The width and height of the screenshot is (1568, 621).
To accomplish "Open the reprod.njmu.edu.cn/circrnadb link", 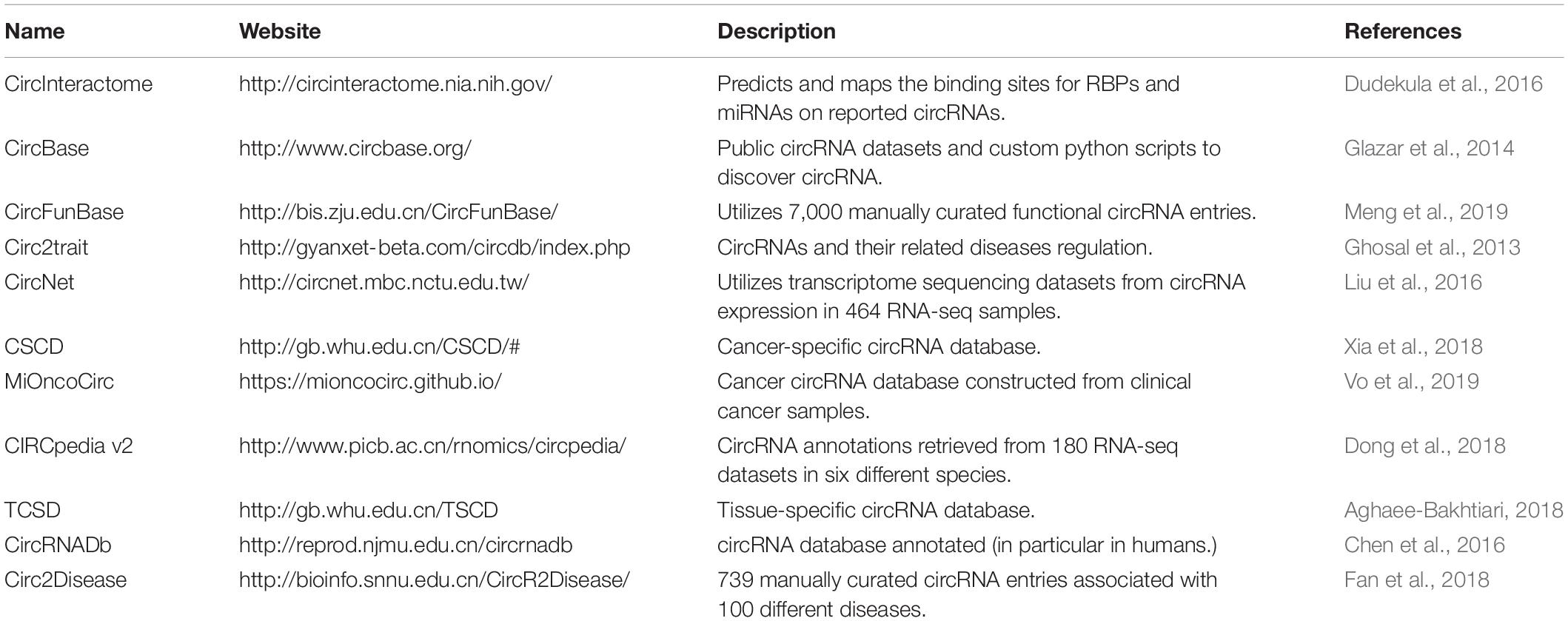I will tap(406, 545).
